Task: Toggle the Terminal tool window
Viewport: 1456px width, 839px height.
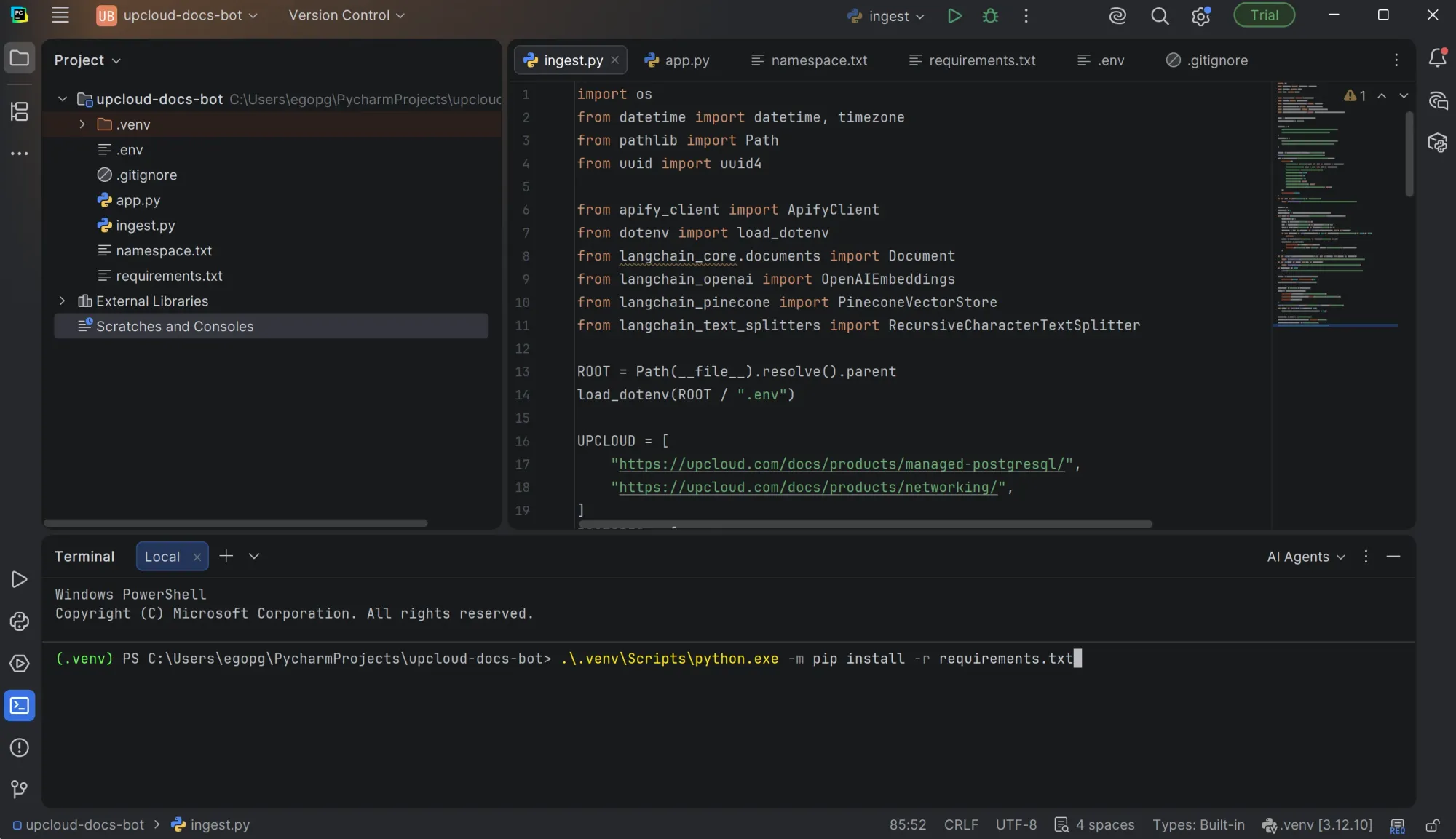Action: coord(20,706)
